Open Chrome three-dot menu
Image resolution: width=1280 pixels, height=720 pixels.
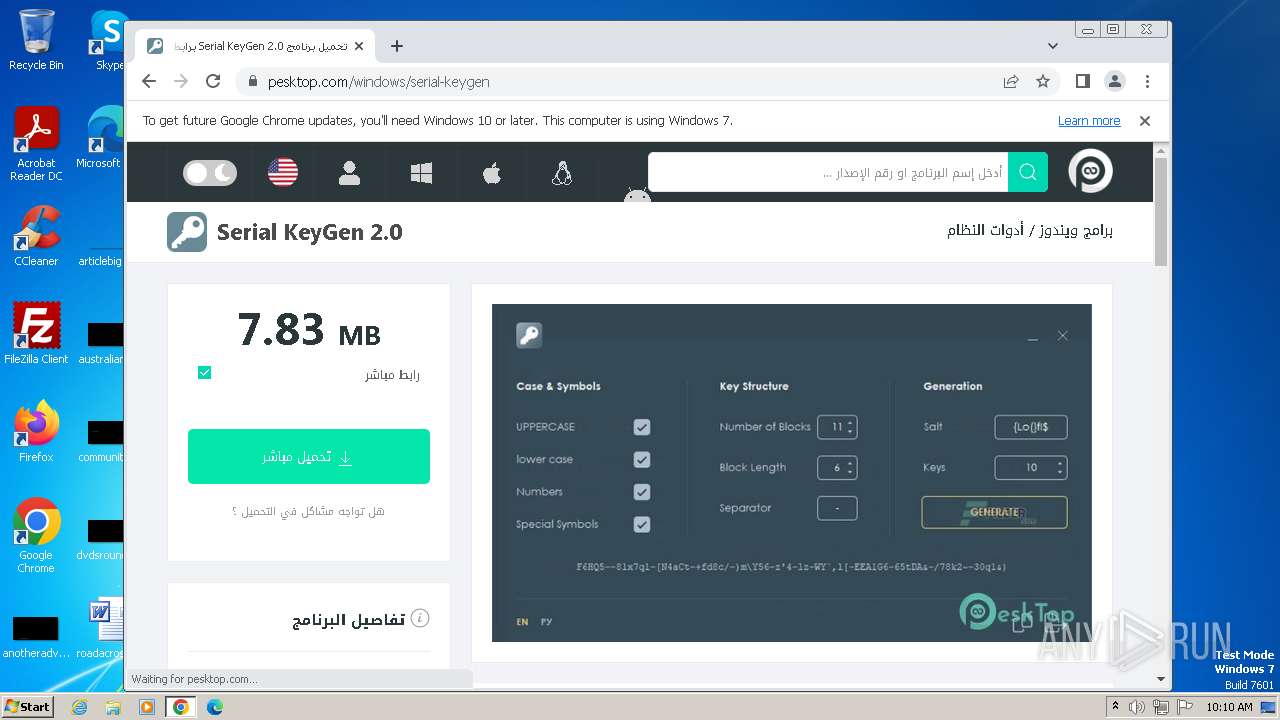(1147, 81)
